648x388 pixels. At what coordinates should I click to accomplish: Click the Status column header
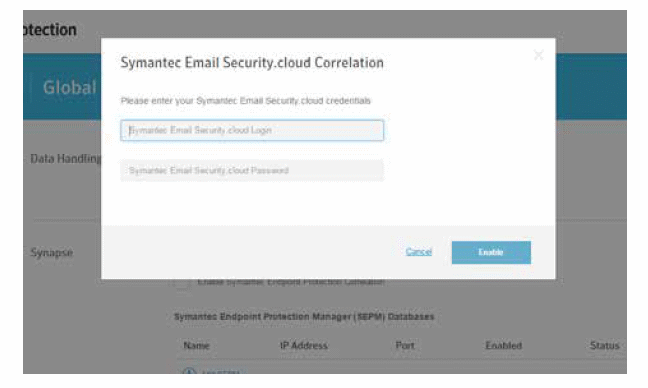click(x=605, y=345)
